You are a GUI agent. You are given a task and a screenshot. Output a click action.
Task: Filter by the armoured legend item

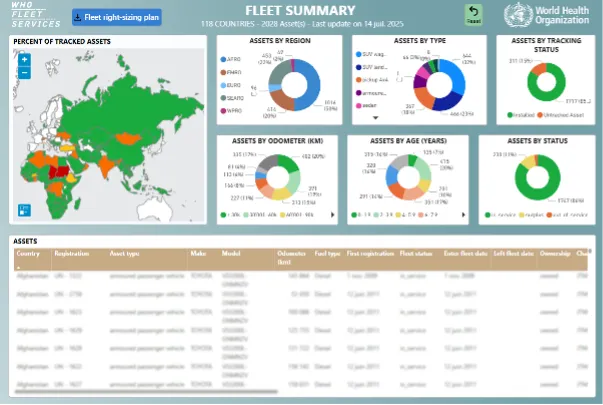[x=371, y=93]
